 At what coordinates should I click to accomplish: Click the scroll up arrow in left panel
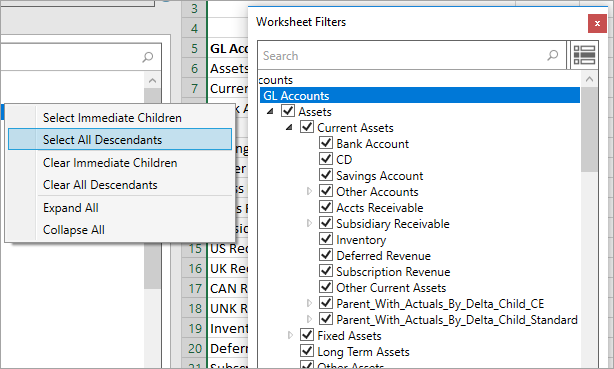click(152, 81)
